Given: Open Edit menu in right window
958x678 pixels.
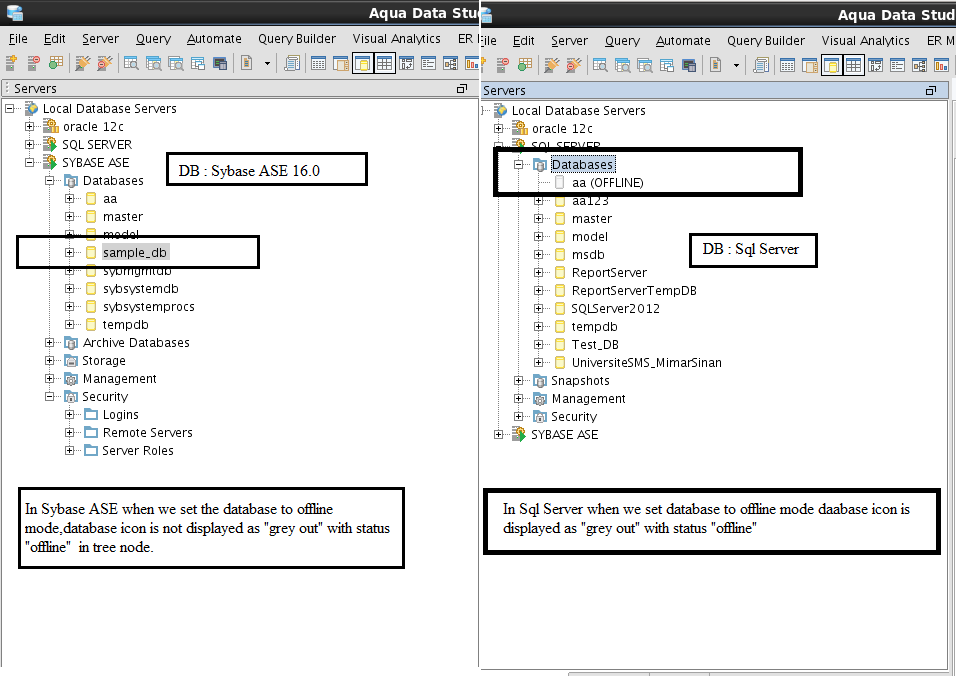Looking at the screenshot, I should coord(524,40).
